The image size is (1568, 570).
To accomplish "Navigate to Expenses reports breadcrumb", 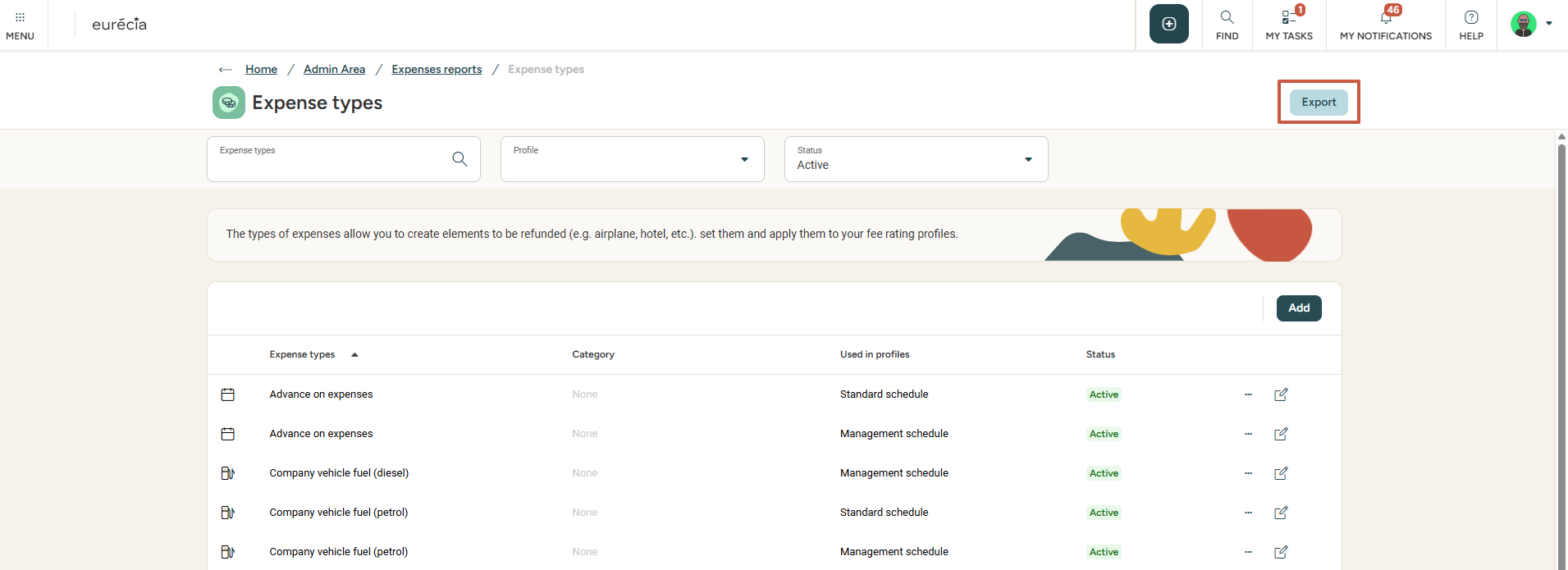I will click(437, 70).
